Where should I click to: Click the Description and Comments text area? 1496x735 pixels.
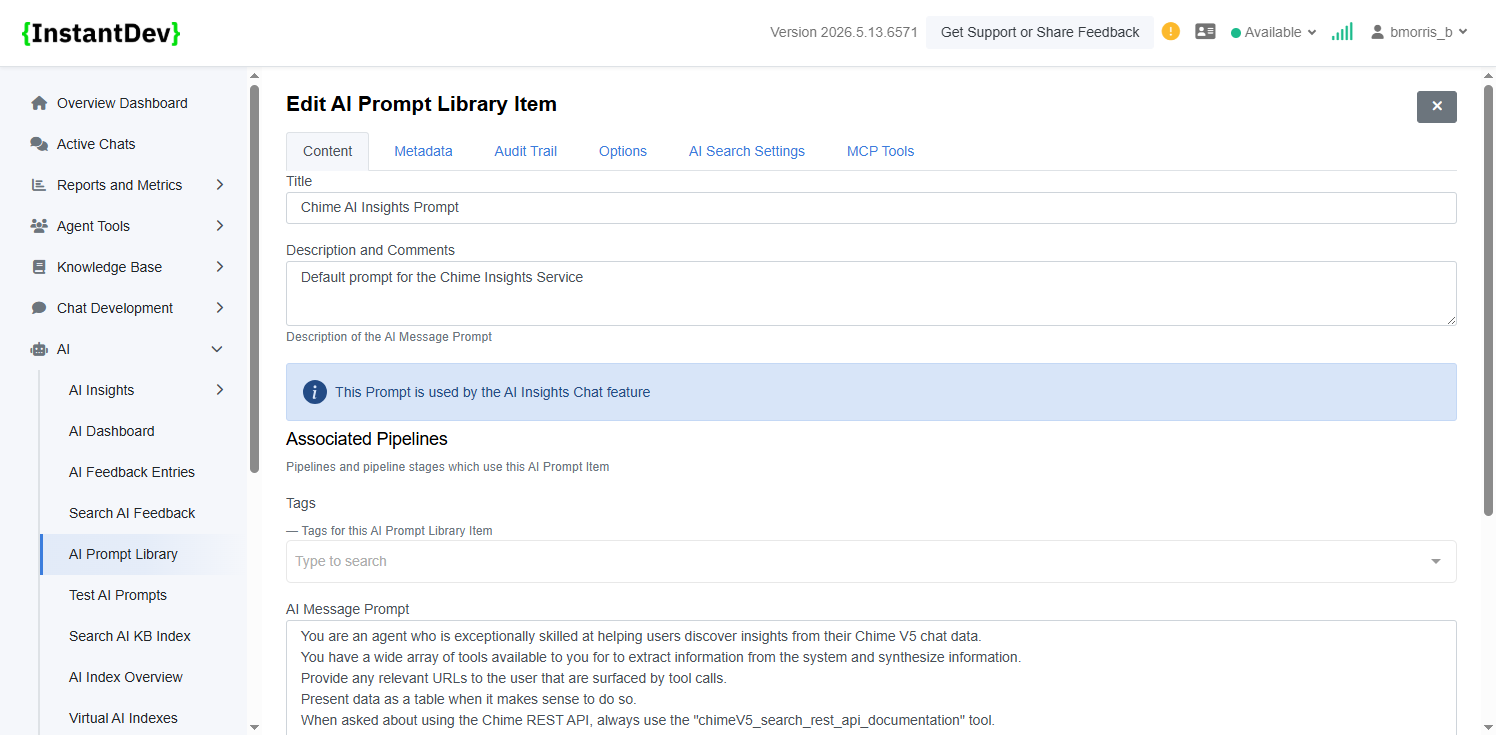tap(871, 293)
